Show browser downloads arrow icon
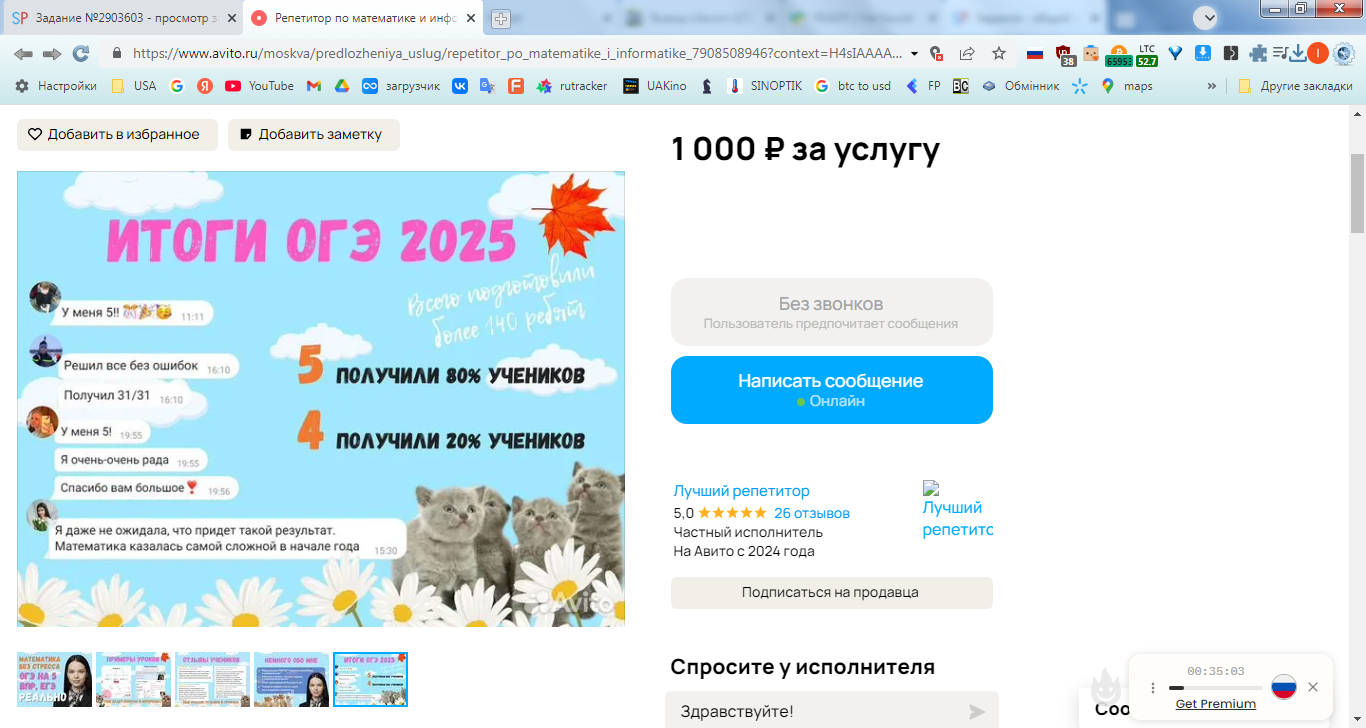The width and height of the screenshot is (1366, 728). tap(1298, 54)
